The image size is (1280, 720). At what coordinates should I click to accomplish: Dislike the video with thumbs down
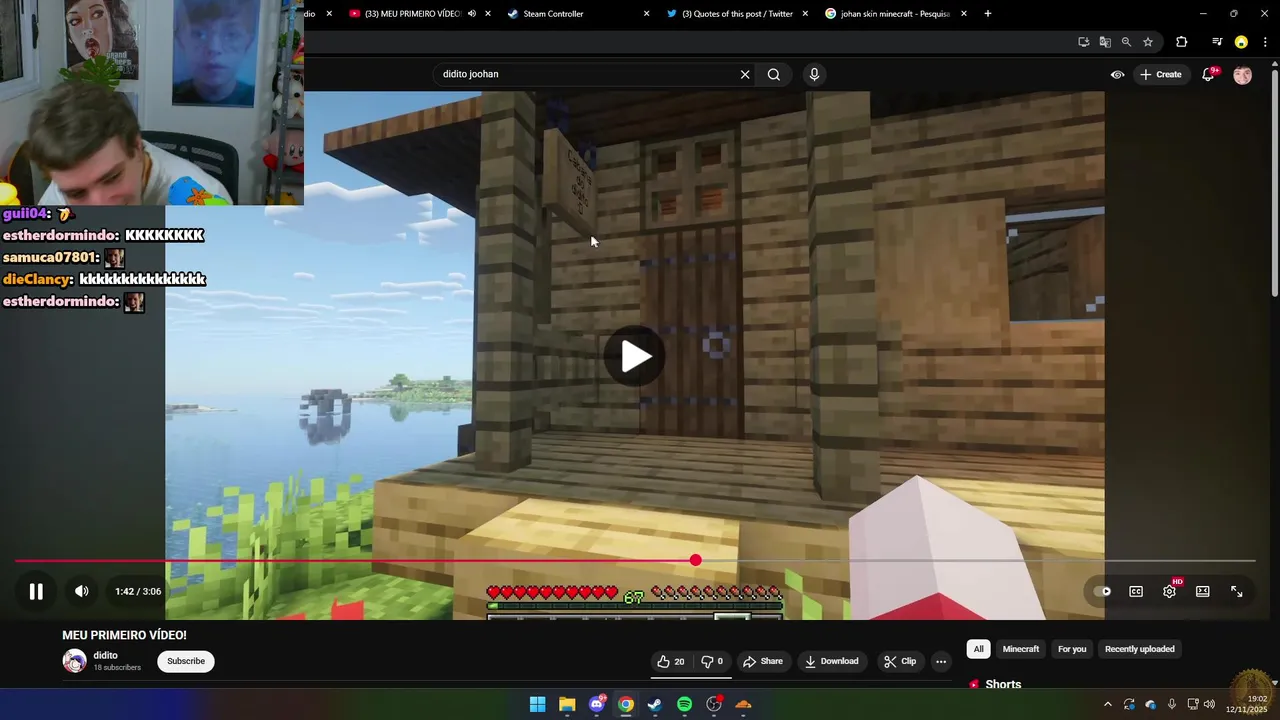click(x=712, y=661)
